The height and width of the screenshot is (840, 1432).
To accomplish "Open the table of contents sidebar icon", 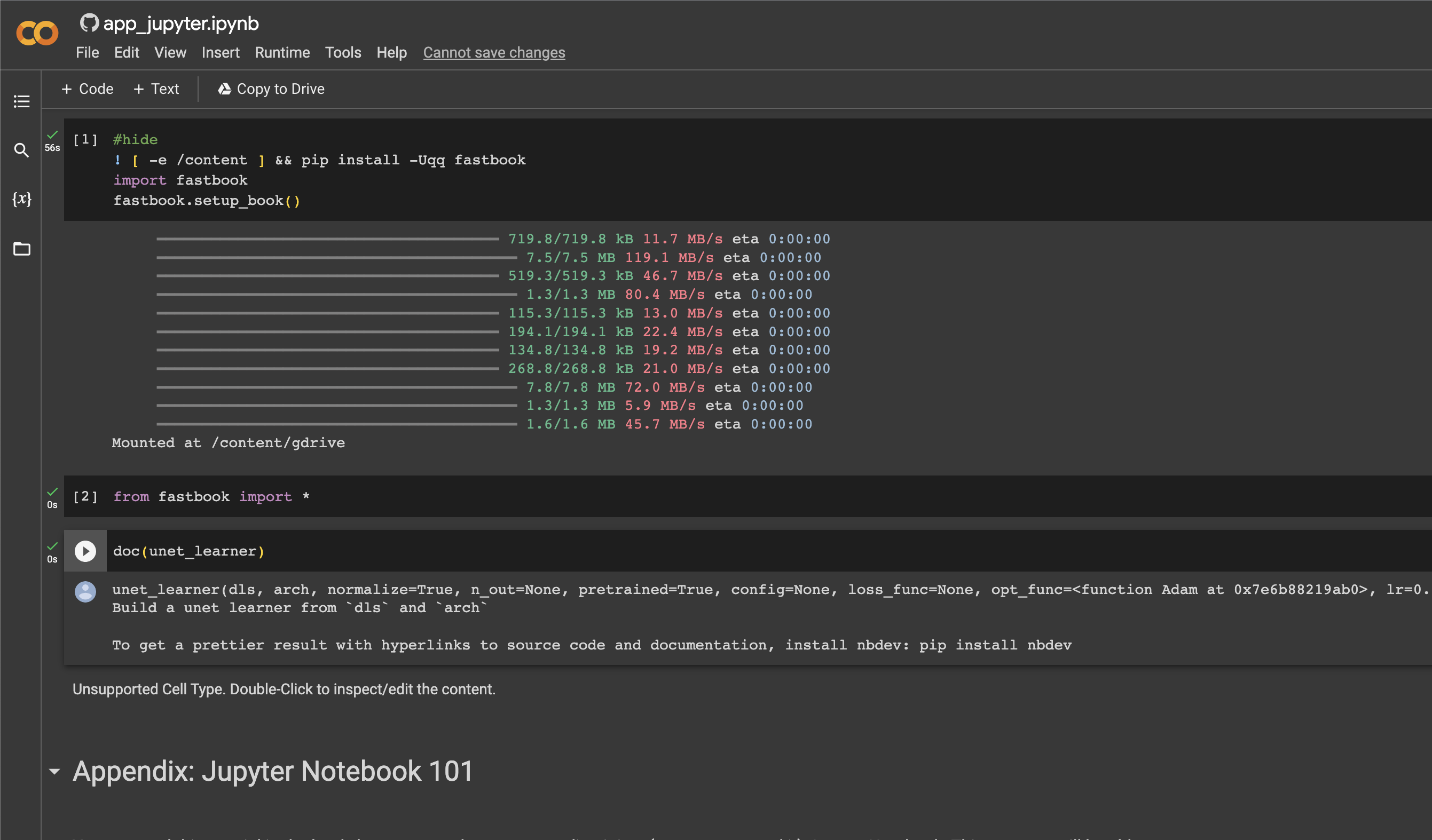I will 21,101.
